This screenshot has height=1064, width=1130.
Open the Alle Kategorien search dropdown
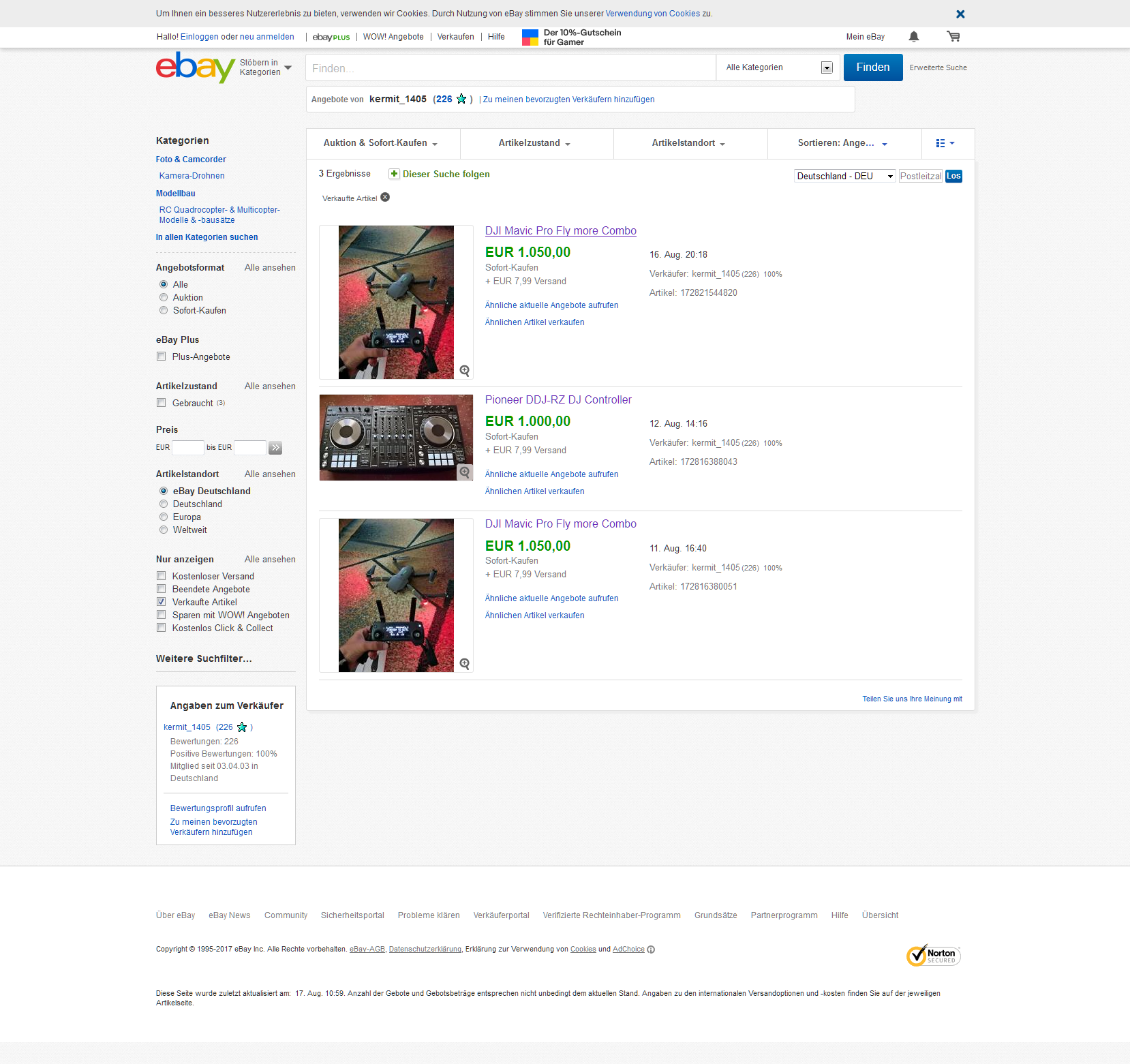[x=779, y=67]
